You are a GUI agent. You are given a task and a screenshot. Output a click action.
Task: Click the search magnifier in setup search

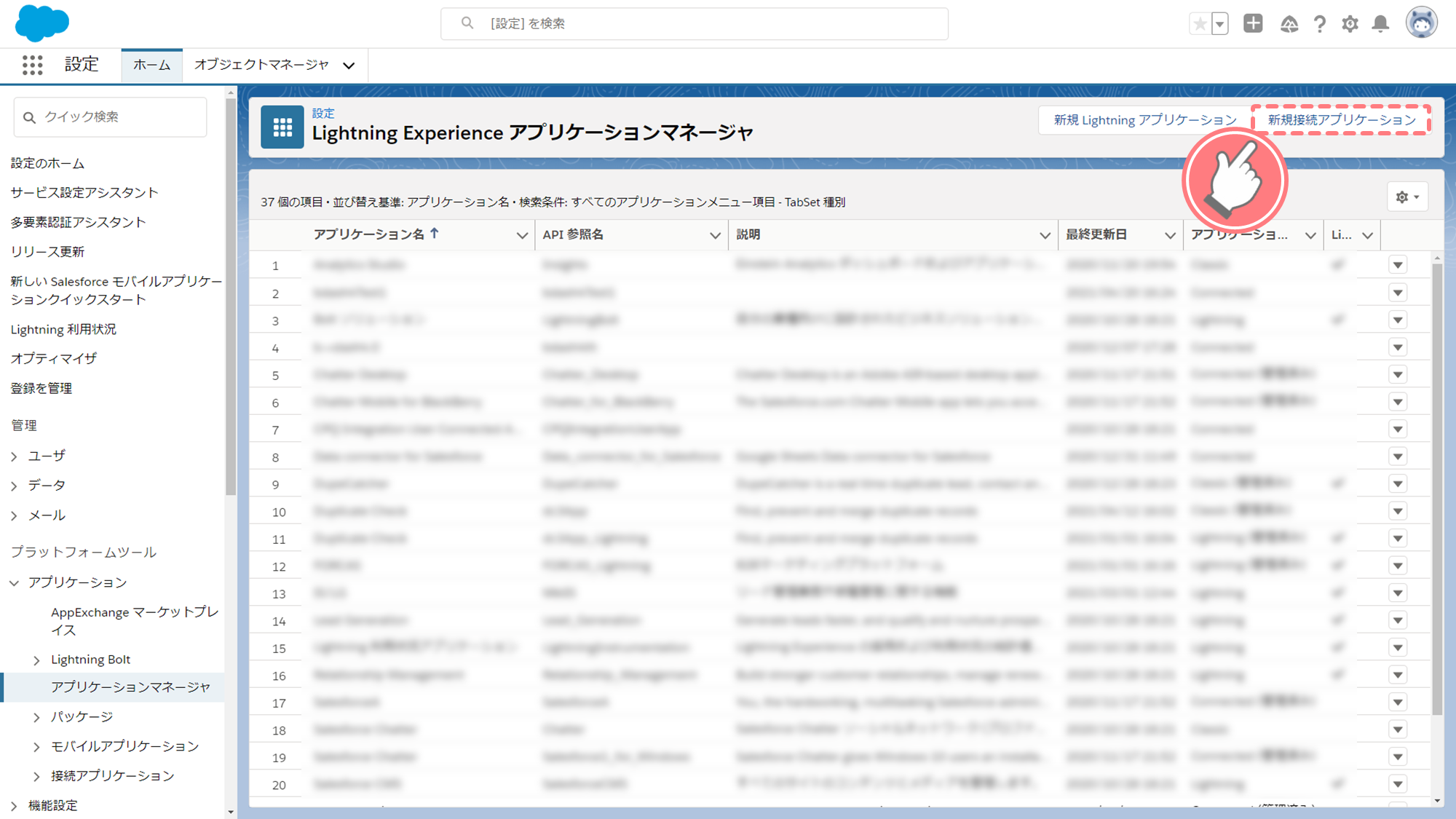click(467, 23)
